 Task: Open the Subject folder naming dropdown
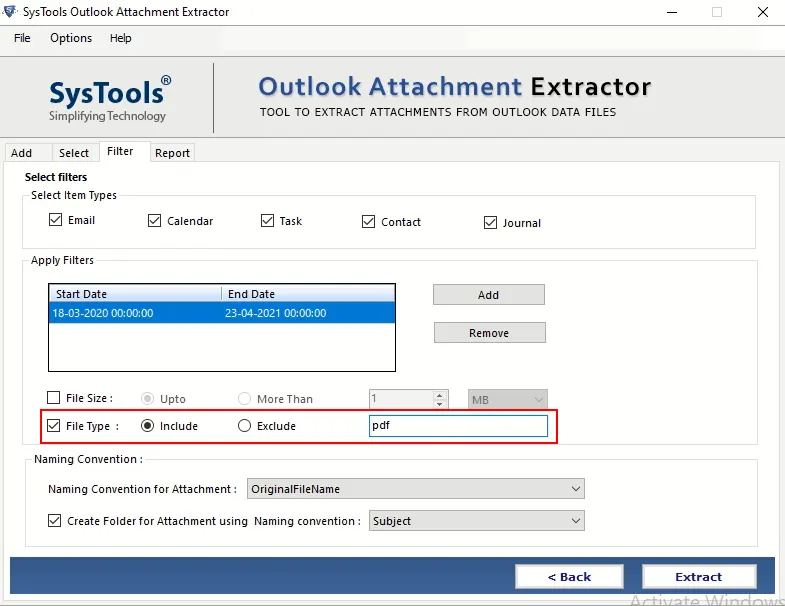pos(477,521)
